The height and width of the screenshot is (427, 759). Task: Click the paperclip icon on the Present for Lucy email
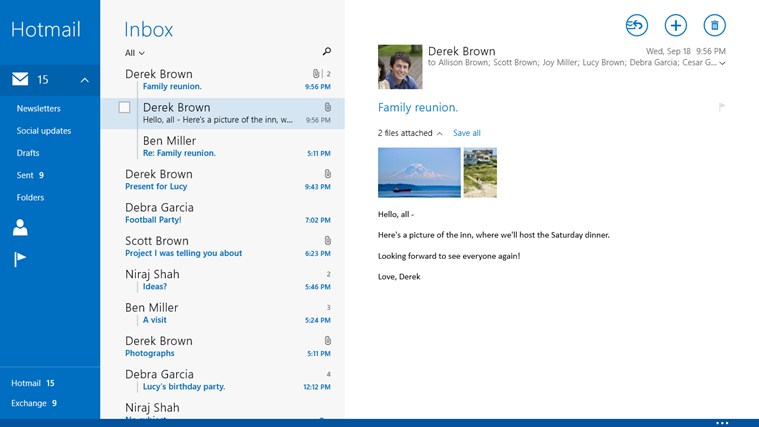pos(328,174)
